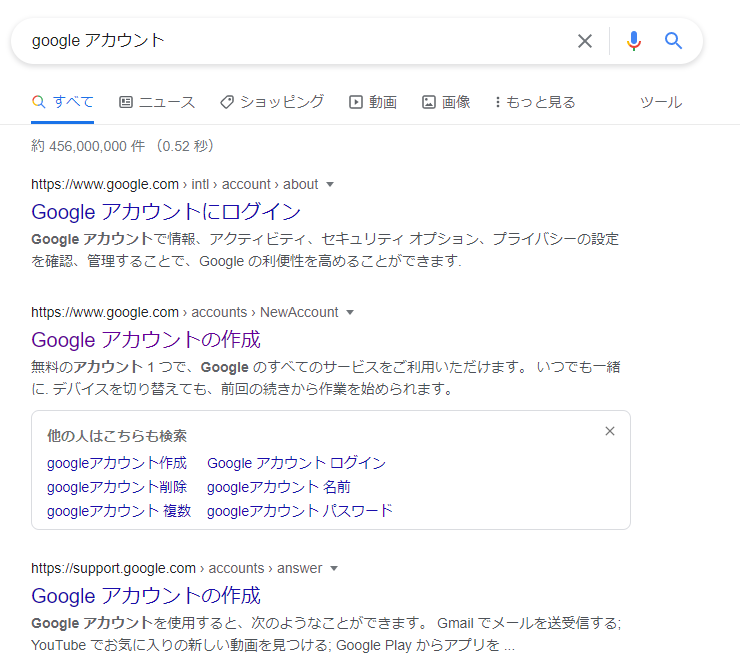Click the https://support.google.com › accounts › answer URL
Image resolution: width=740 pixels, height=666 pixels.
point(177,568)
